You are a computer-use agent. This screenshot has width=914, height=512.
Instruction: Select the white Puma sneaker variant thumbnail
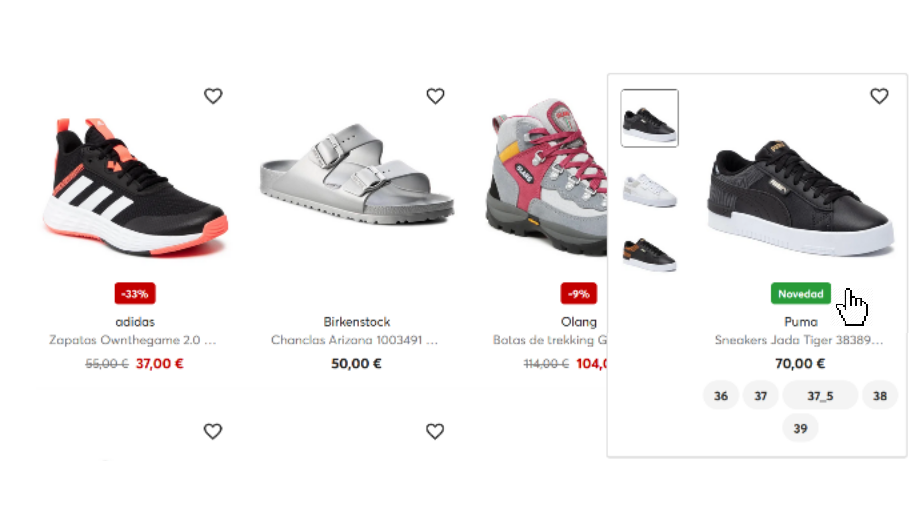point(649,190)
